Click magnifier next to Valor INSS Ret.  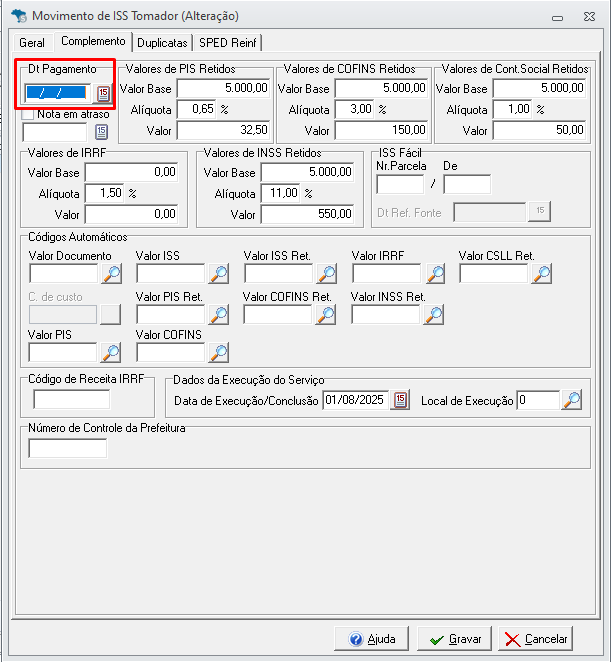click(434, 315)
